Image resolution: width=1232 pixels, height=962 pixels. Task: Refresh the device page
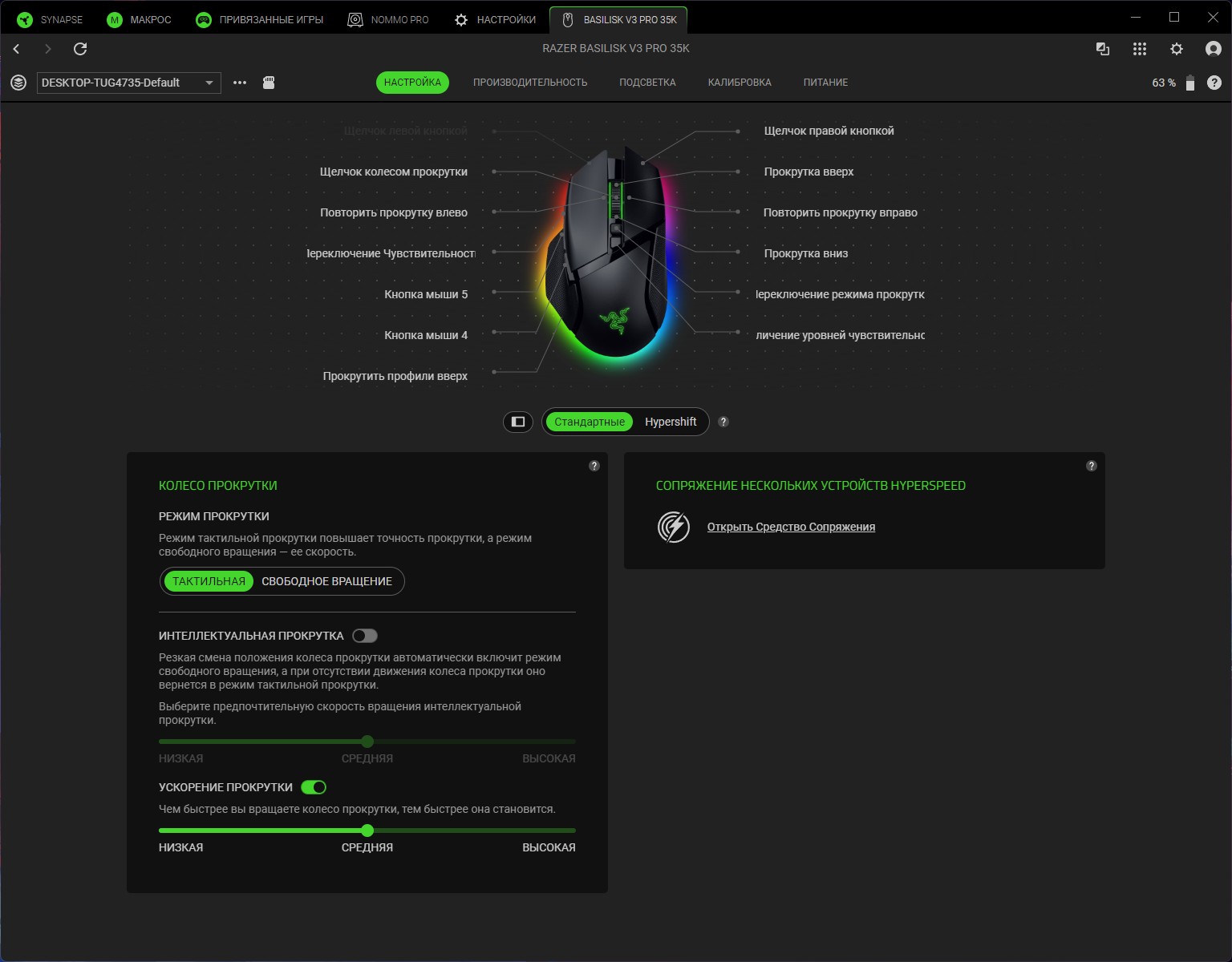coord(80,49)
